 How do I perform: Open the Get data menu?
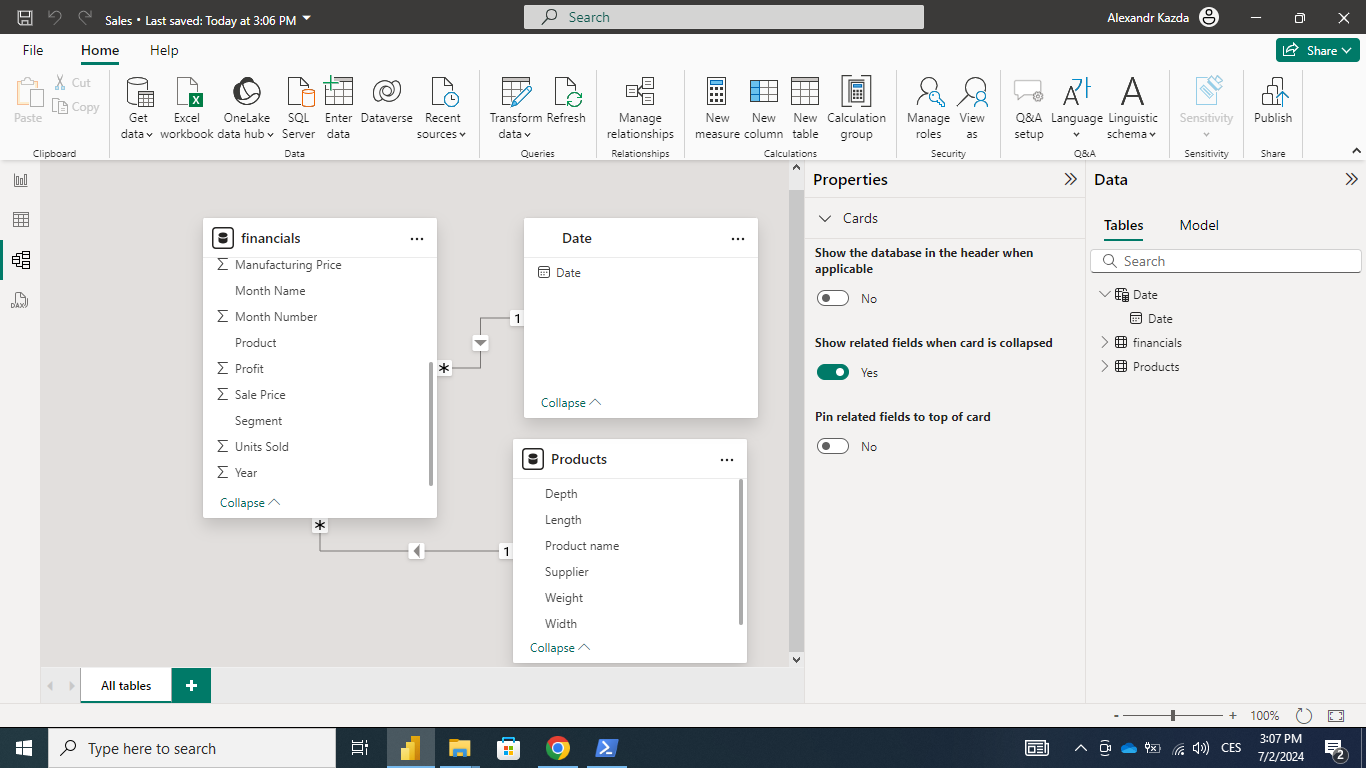pyautogui.click(x=138, y=108)
